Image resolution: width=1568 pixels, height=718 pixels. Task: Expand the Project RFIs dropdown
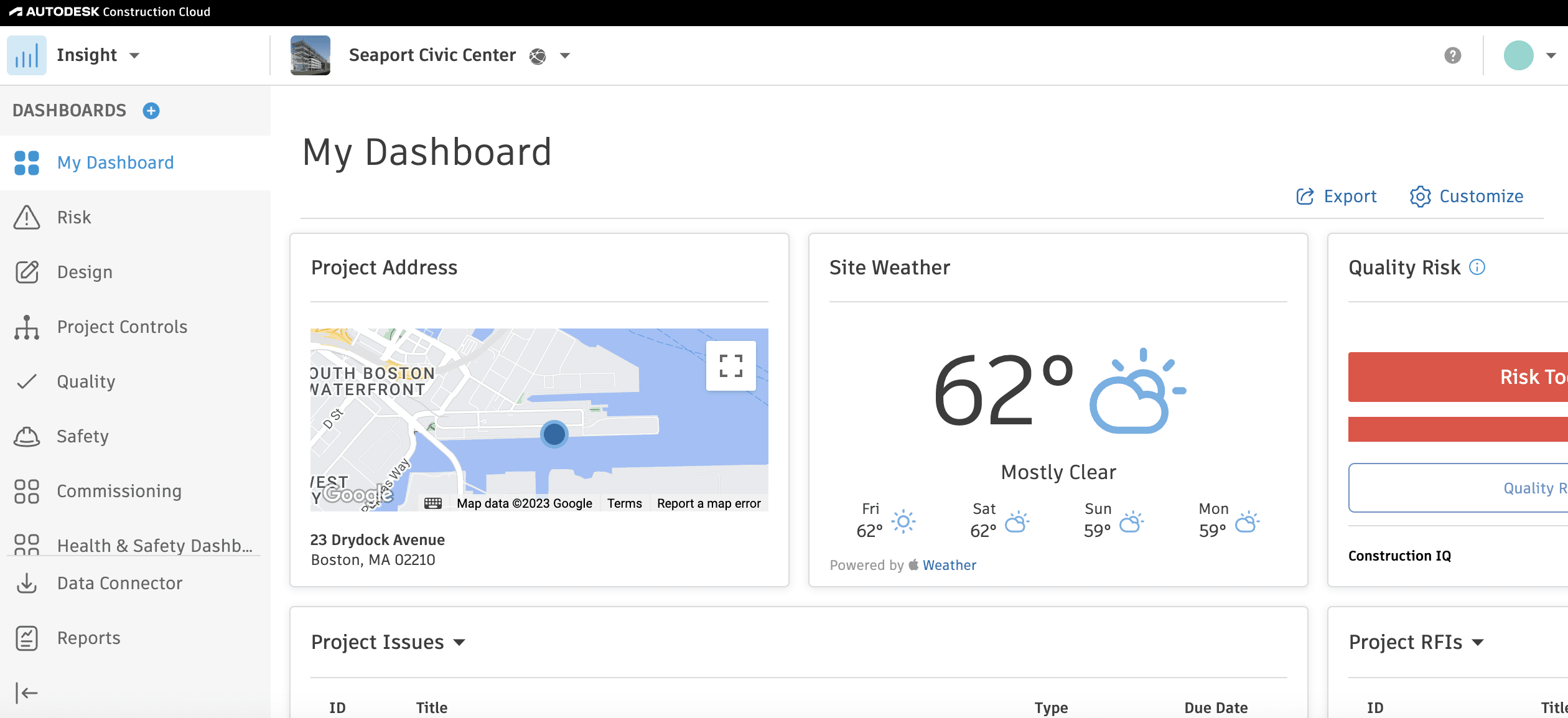(x=1478, y=642)
